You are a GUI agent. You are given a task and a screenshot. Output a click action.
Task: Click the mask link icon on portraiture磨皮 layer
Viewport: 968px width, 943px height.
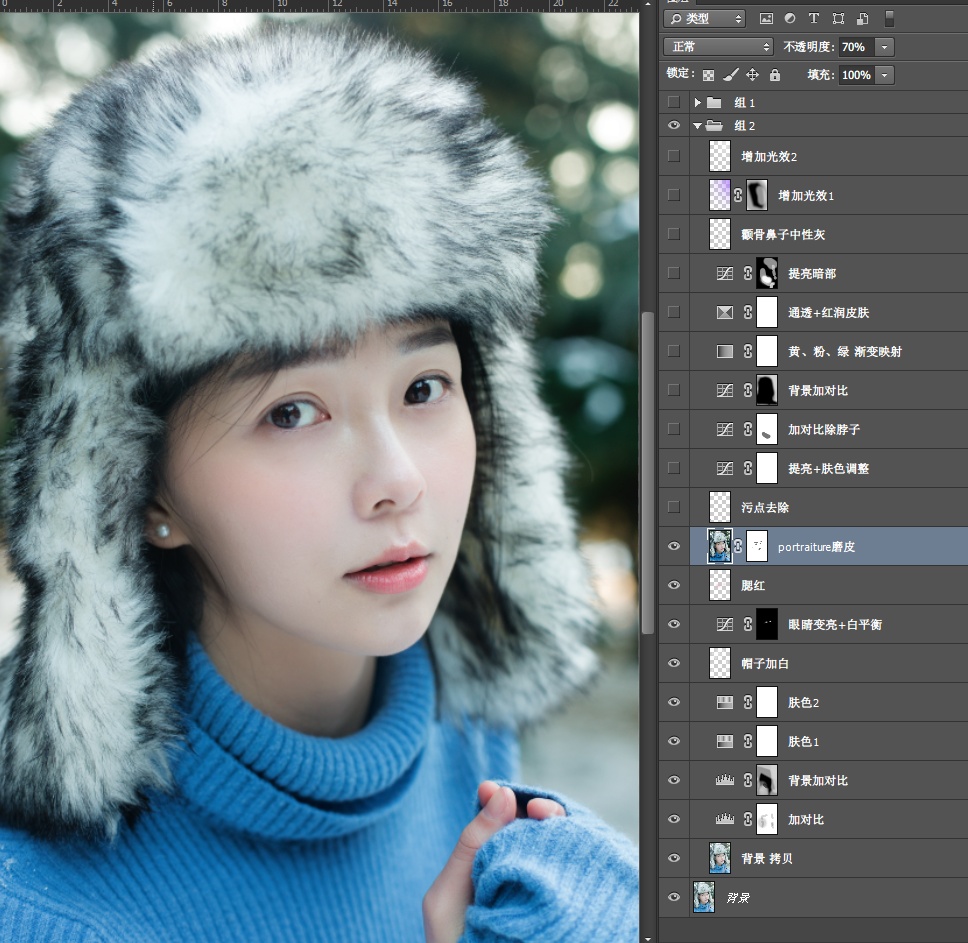tap(738, 546)
